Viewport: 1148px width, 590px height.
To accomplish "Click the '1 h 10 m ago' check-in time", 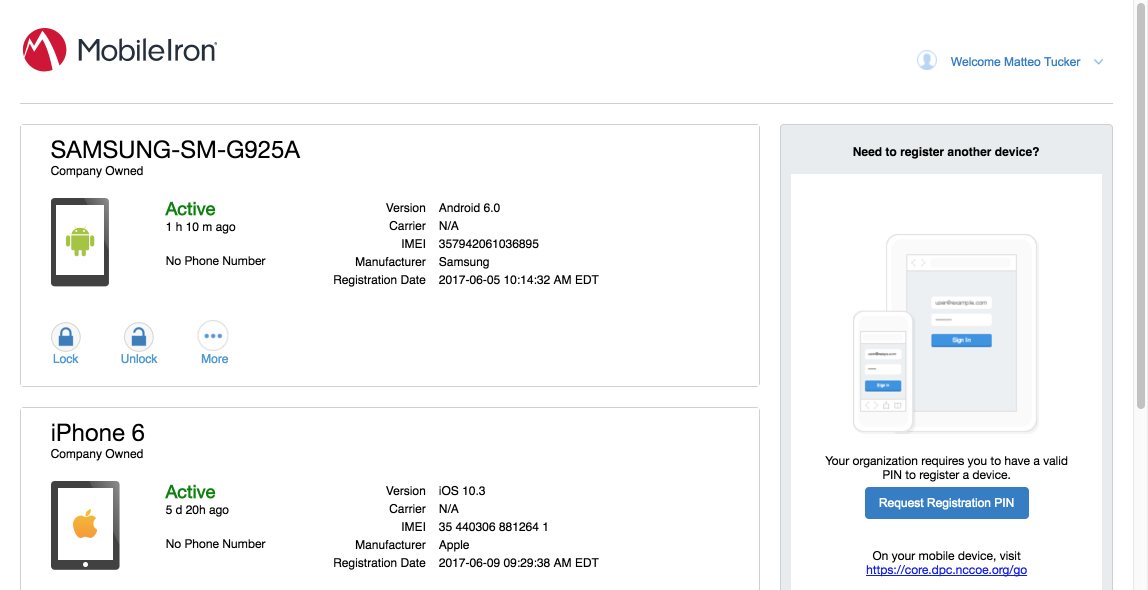I will click(x=201, y=227).
